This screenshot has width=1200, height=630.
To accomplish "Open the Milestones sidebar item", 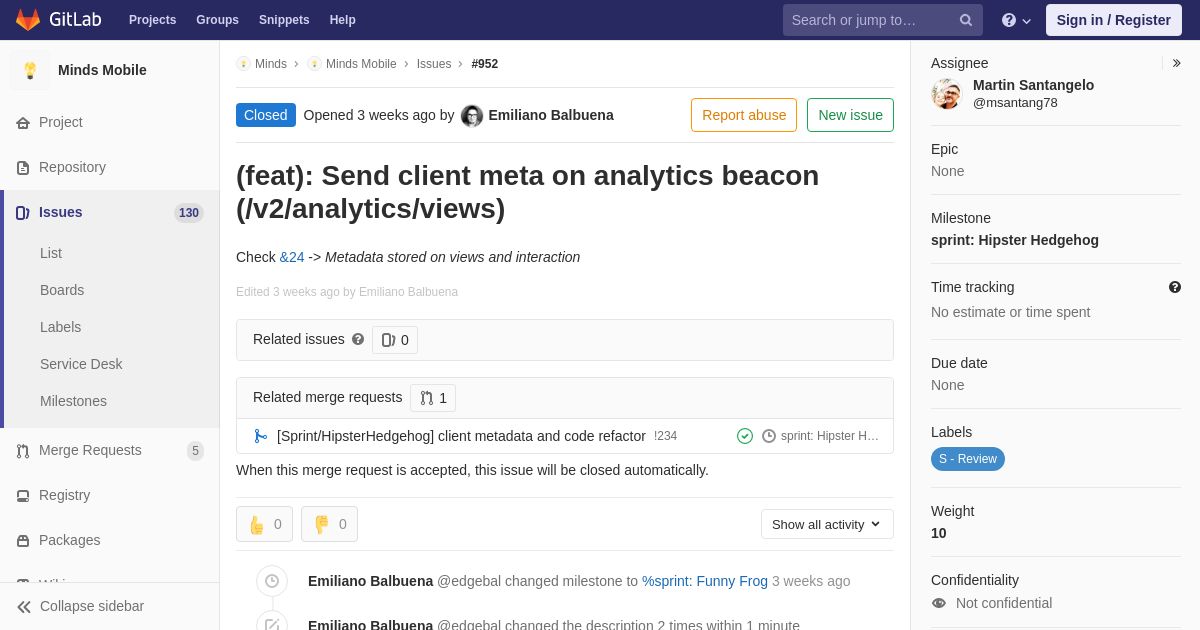I will coord(73,401).
